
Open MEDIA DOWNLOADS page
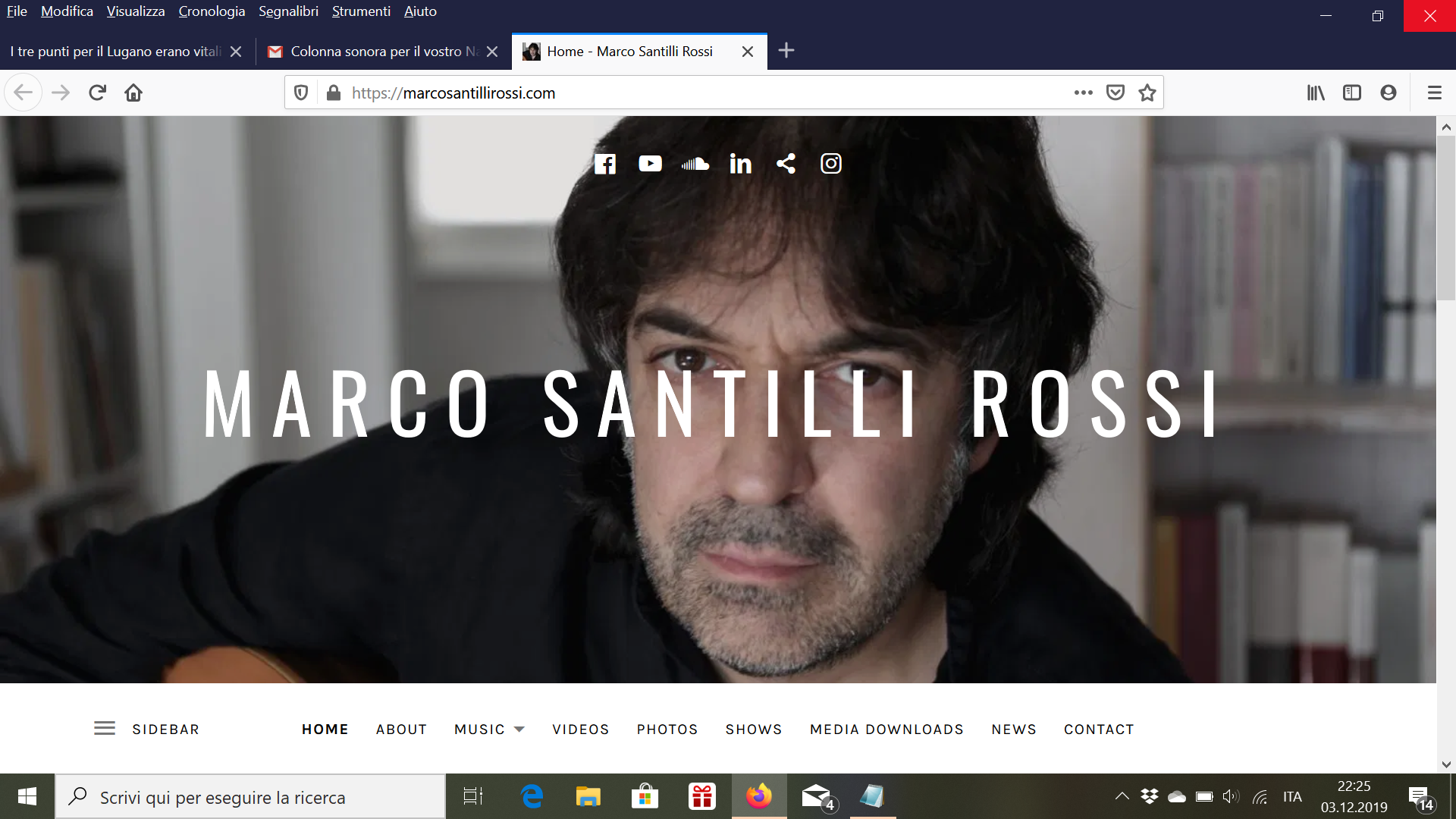click(x=887, y=729)
